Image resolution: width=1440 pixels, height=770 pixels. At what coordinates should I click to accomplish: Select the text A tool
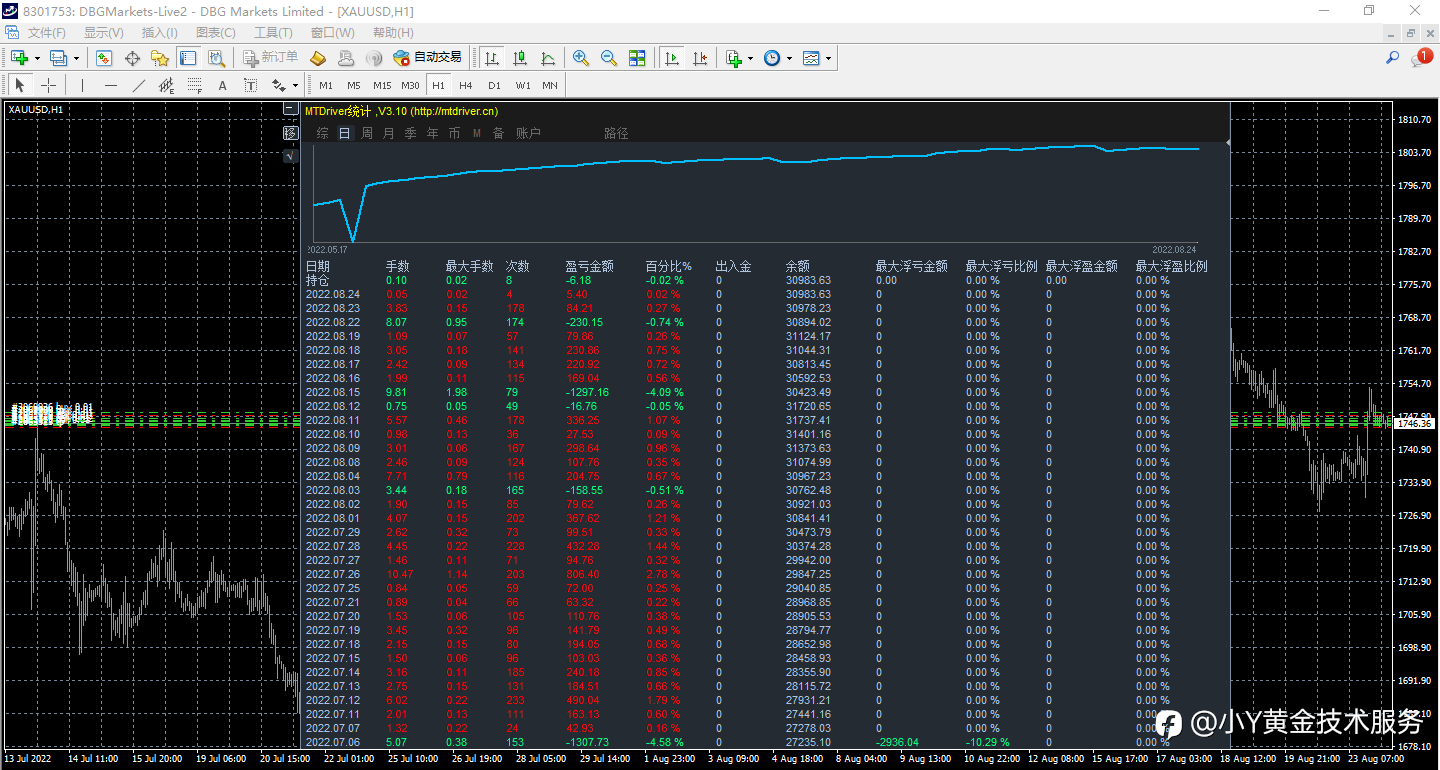222,85
